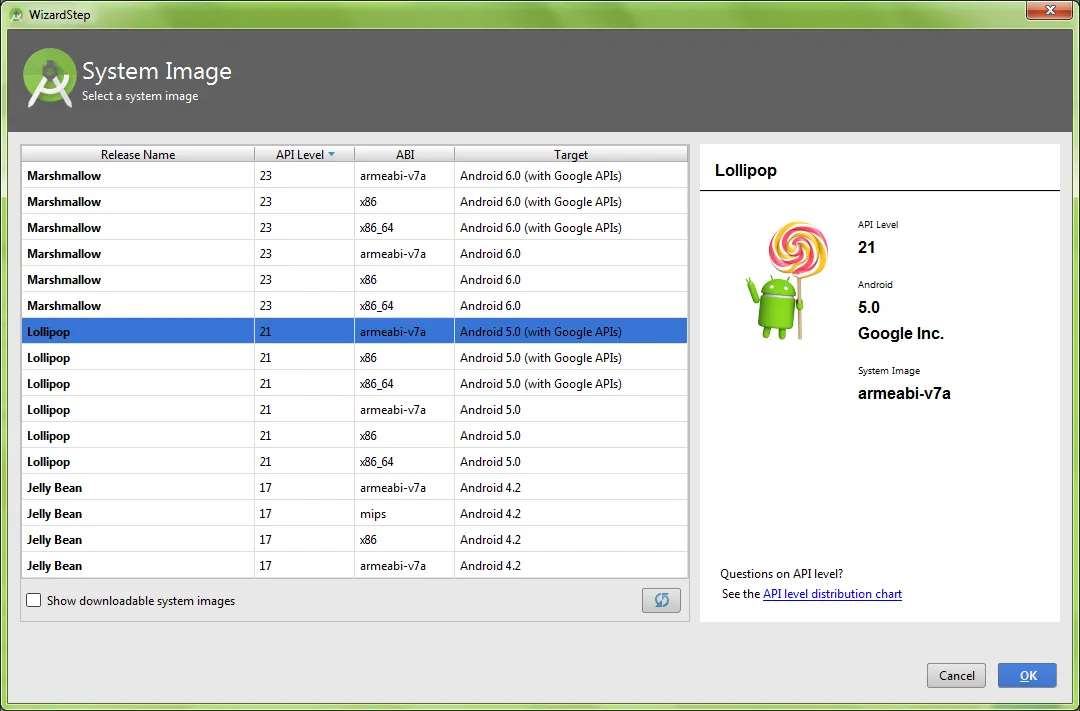Select highlighted Lollipop armeabi-v7a Google APIs row
1080x711 pixels.
tap(355, 331)
